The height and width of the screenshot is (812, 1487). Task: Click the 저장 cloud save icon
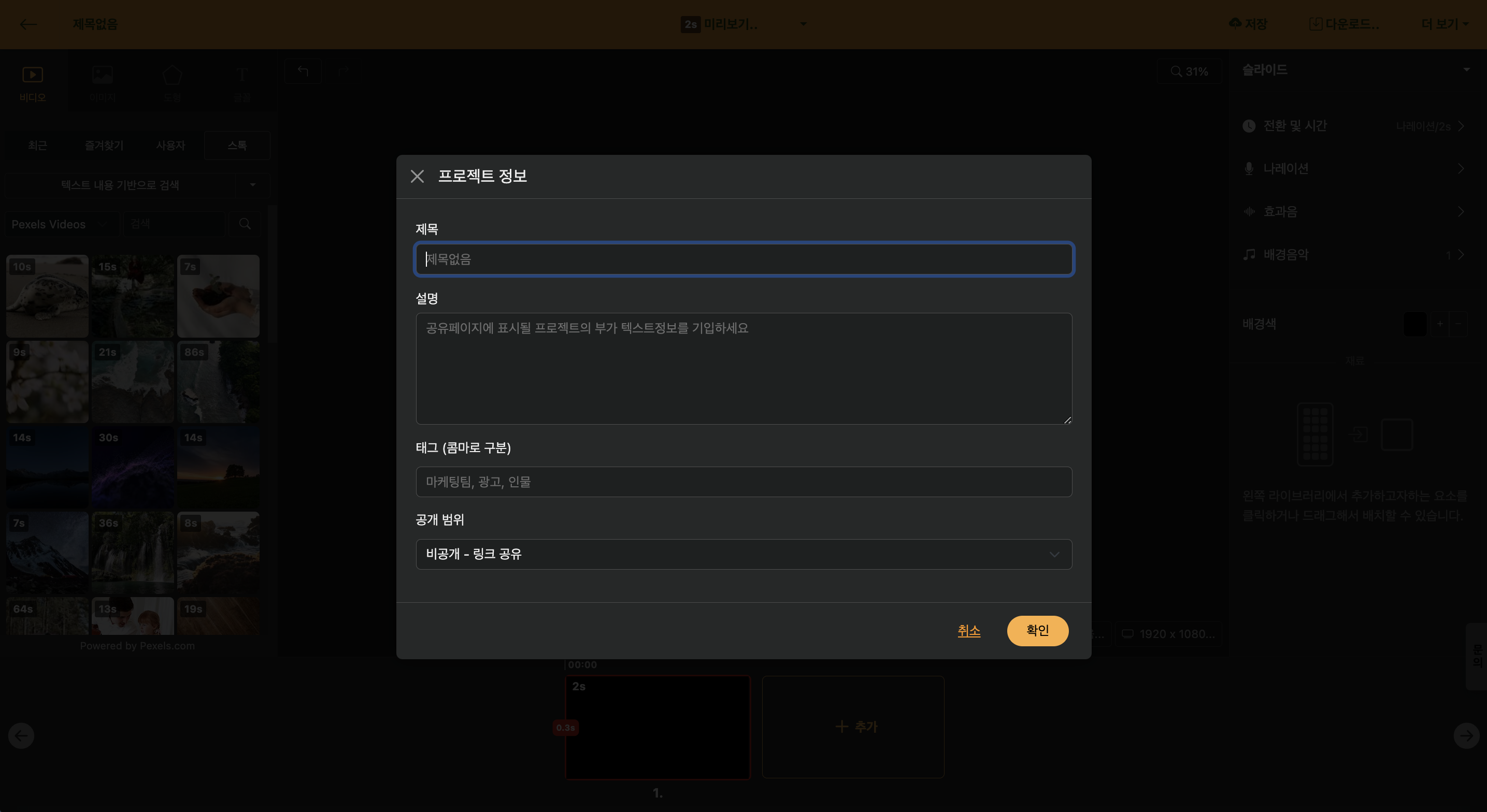coord(1235,24)
